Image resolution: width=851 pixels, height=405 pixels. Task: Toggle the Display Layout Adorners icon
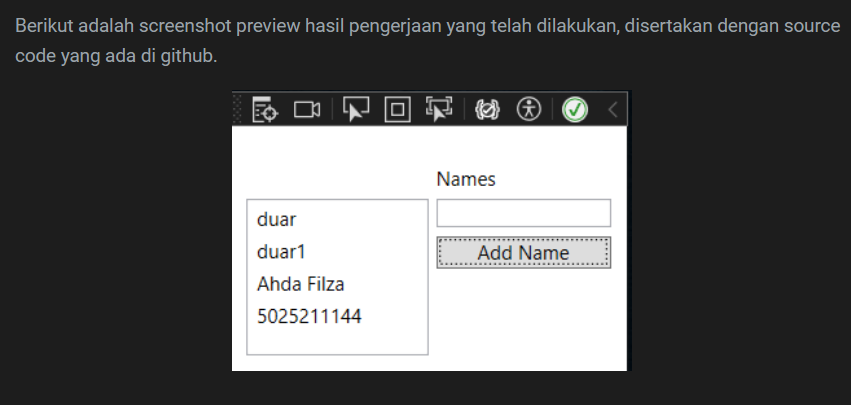pos(397,110)
